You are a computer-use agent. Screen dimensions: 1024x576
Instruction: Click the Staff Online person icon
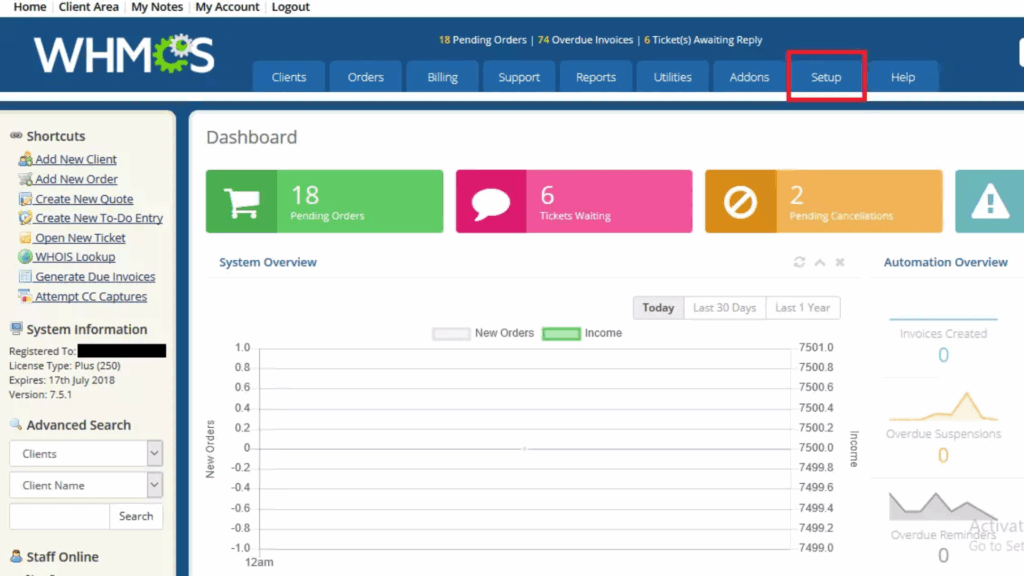pyautogui.click(x=16, y=556)
